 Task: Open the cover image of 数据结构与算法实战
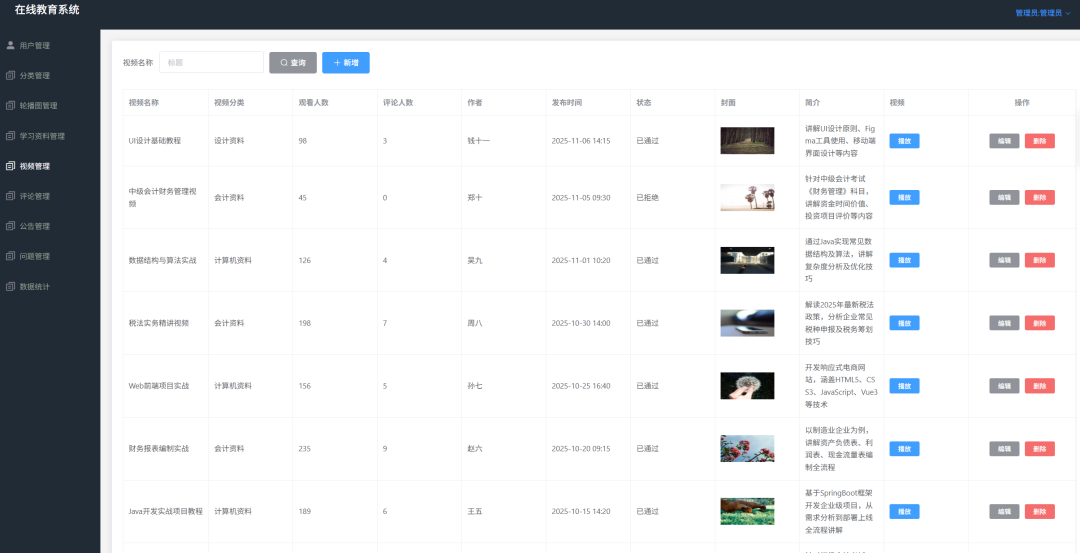[x=747, y=260]
